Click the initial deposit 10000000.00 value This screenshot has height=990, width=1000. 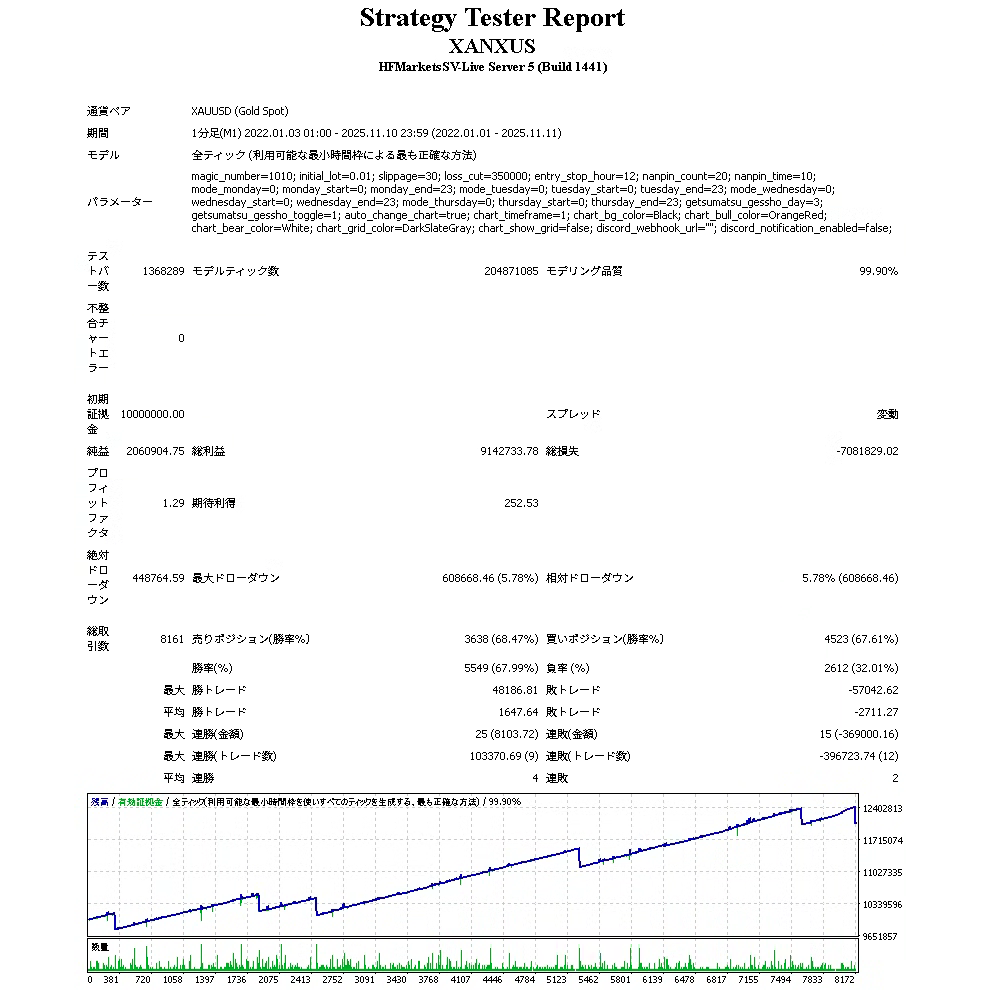click(152, 414)
